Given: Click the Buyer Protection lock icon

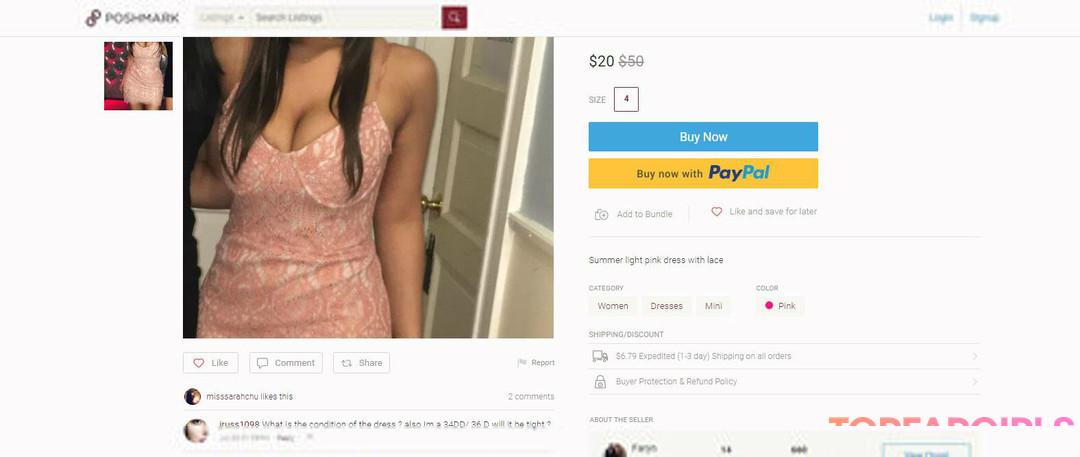Looking at the screenshot, I should click(x=600, y=381).
